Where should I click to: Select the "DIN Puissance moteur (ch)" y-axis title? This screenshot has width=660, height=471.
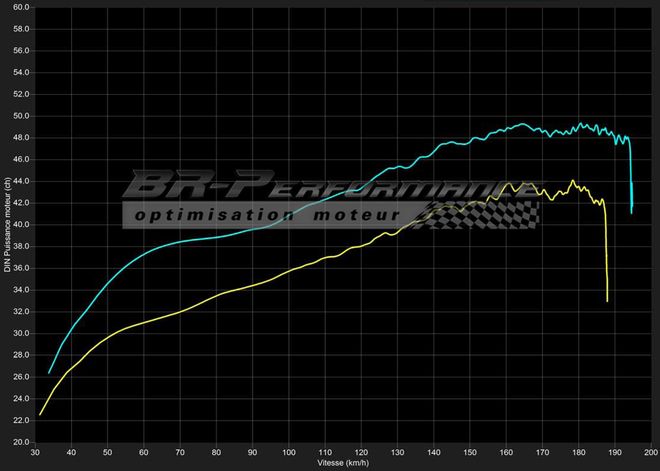click(x=7, y=225)
